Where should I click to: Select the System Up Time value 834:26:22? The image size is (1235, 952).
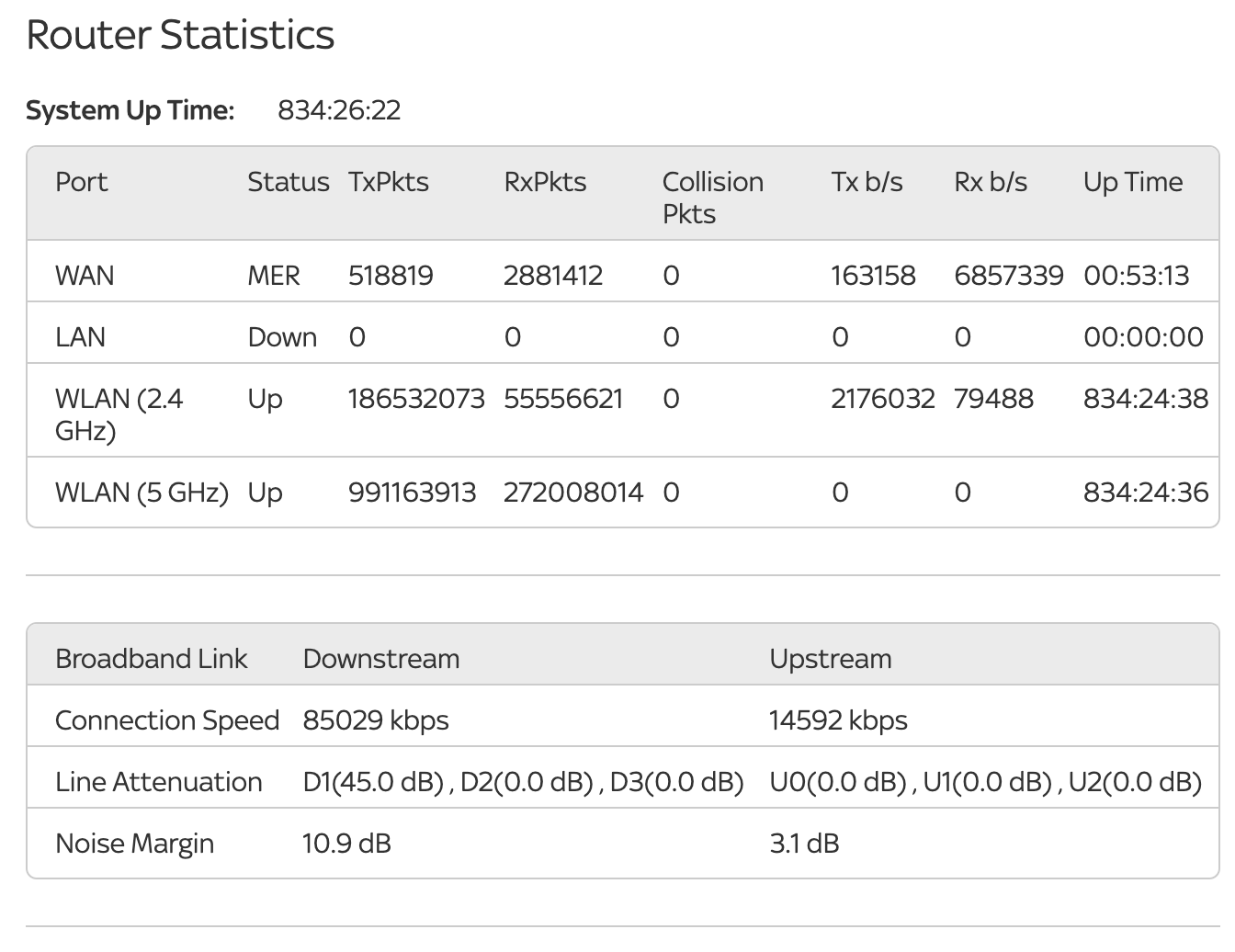[339, 111]
